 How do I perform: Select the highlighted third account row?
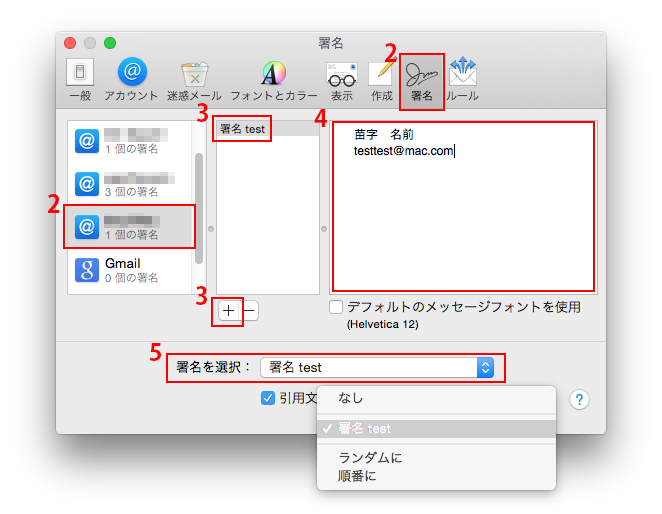[x=130, y=227]
